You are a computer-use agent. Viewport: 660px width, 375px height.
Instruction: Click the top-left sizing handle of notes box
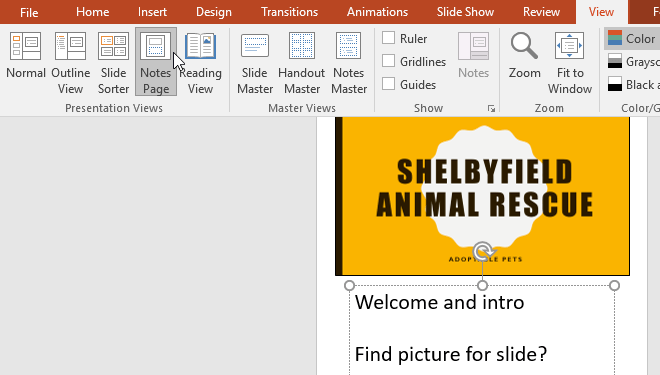[x=349, y=286]
